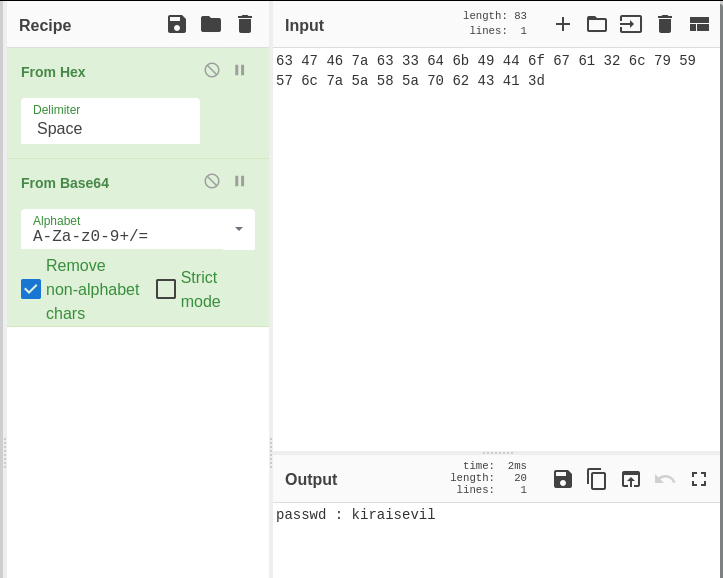Open folder as input
Viewport: 723px width, 578px height.
(597, 24)
